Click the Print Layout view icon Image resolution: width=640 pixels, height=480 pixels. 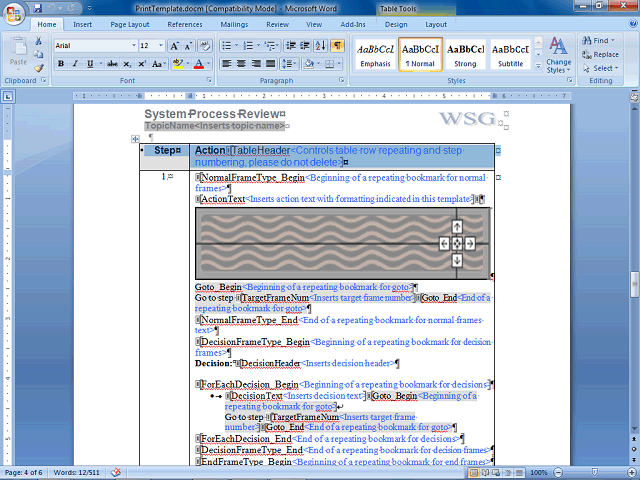pos(473,473)
